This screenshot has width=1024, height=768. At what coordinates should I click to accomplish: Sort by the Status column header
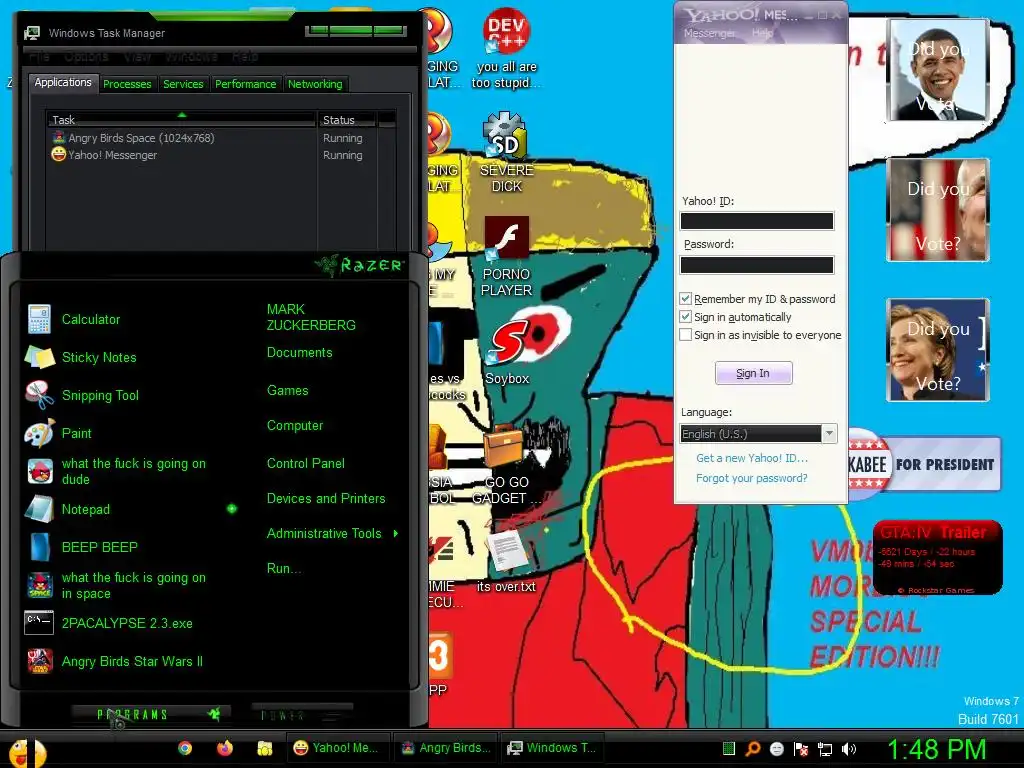tap(347, 120)
